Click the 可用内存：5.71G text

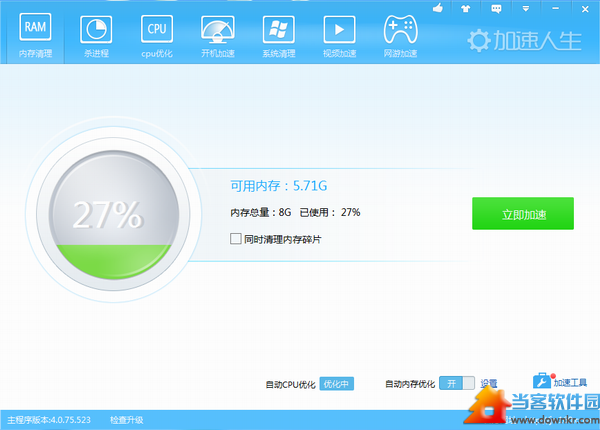[x=279, y=186]
